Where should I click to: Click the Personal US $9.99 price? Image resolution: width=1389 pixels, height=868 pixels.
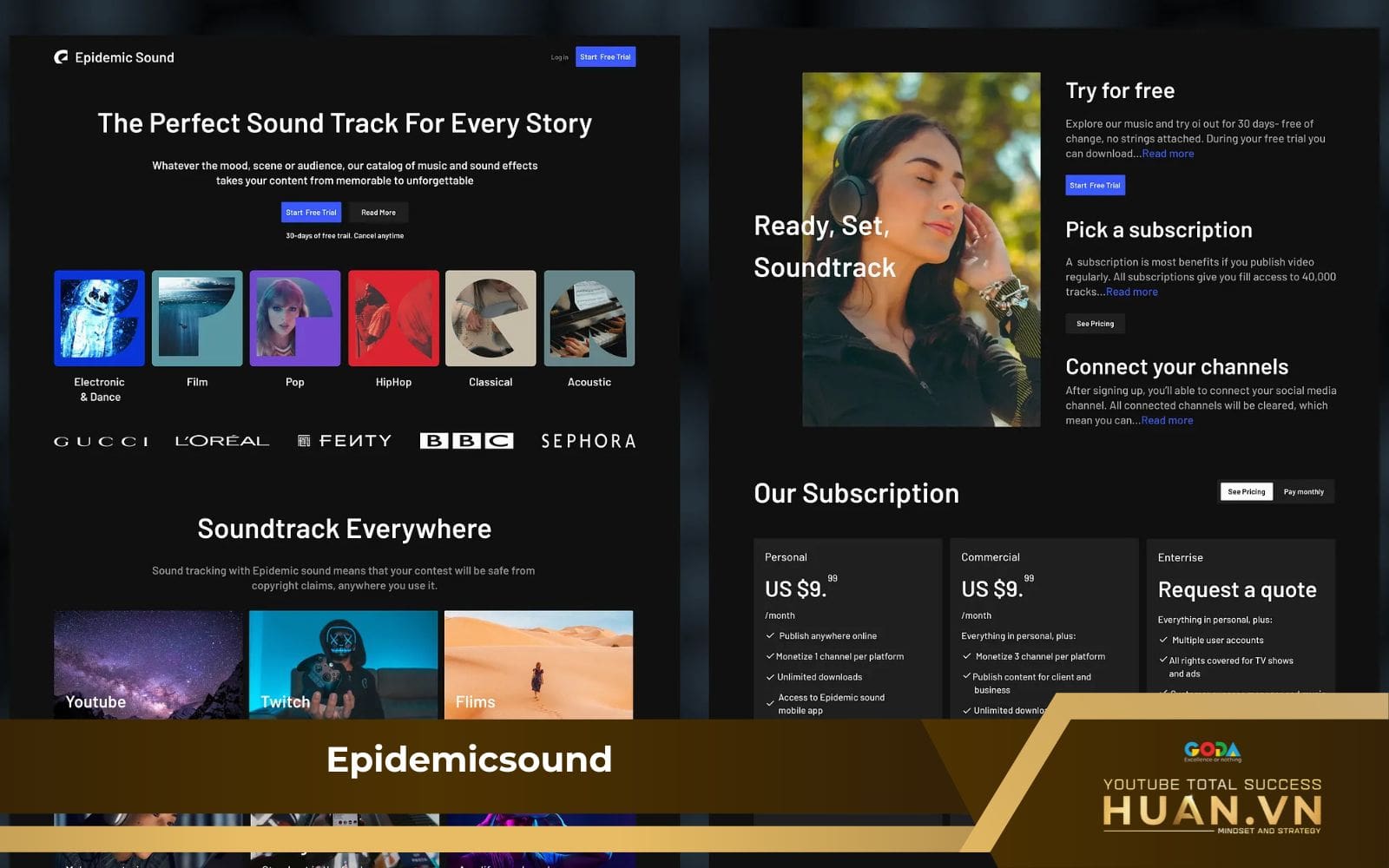point(800,588)
